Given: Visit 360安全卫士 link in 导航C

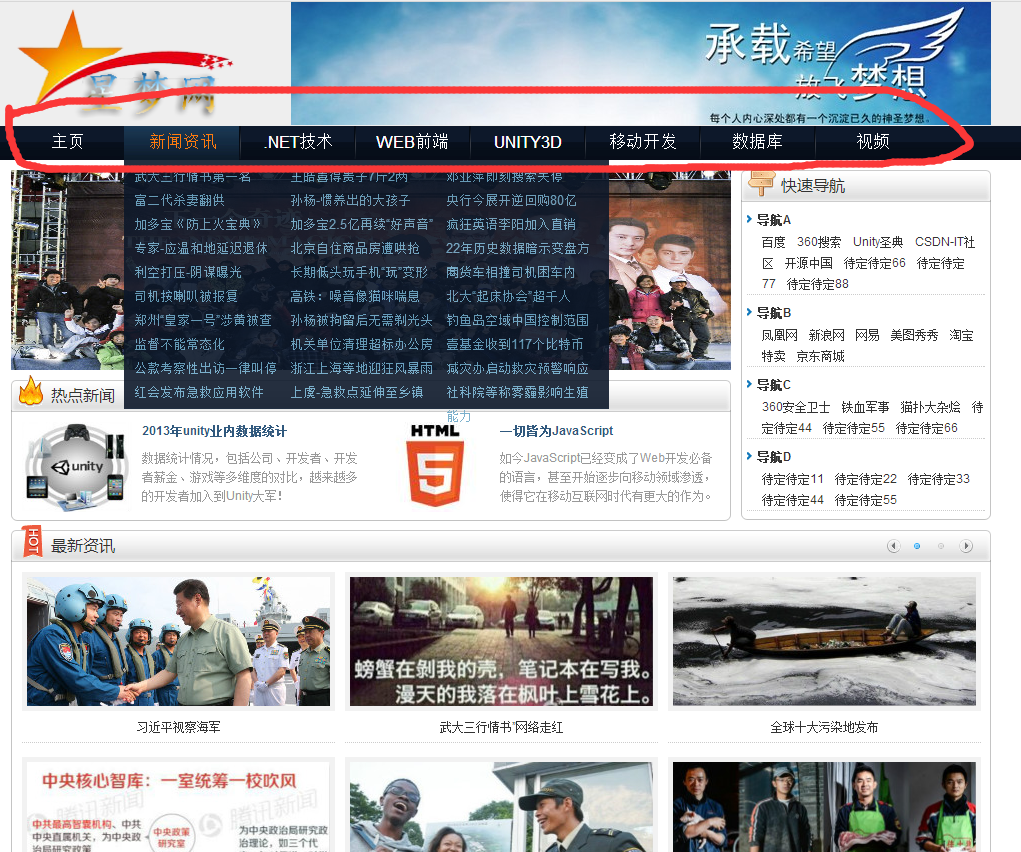Looking at the screenshot, I should [x=796, y=407].
